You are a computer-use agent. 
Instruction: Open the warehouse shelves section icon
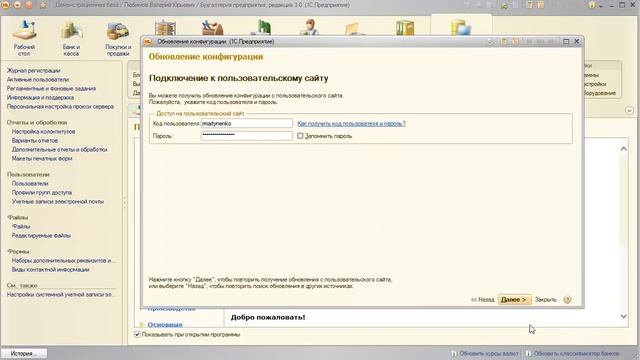(165, 28)
